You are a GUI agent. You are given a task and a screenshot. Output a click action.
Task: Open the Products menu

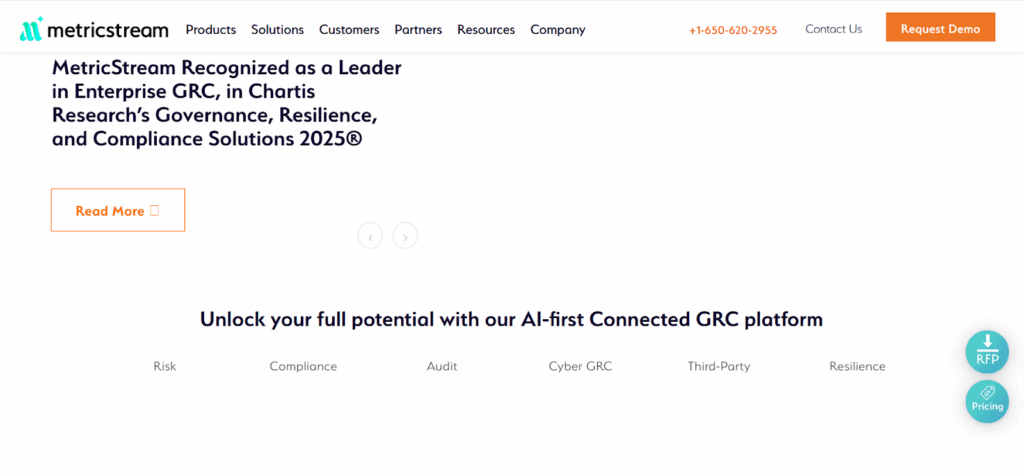(x=211, y=30)
